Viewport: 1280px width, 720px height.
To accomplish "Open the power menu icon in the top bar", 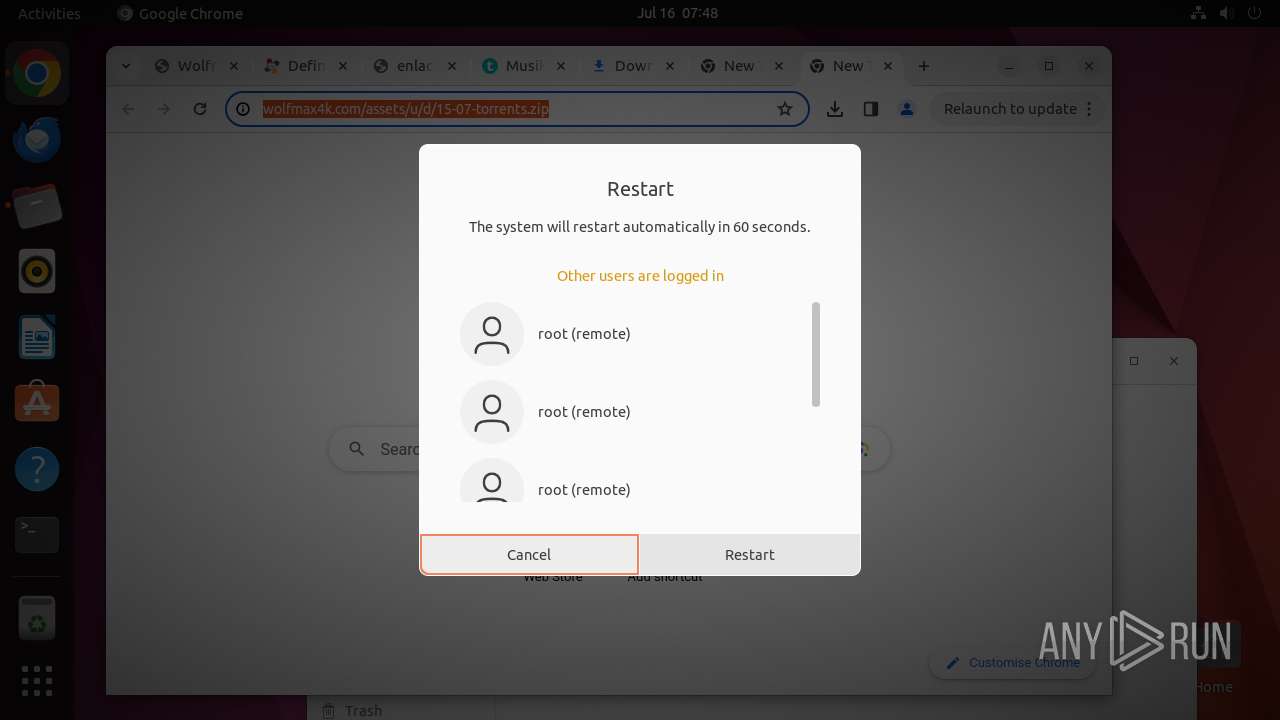I will [1255, 13].
